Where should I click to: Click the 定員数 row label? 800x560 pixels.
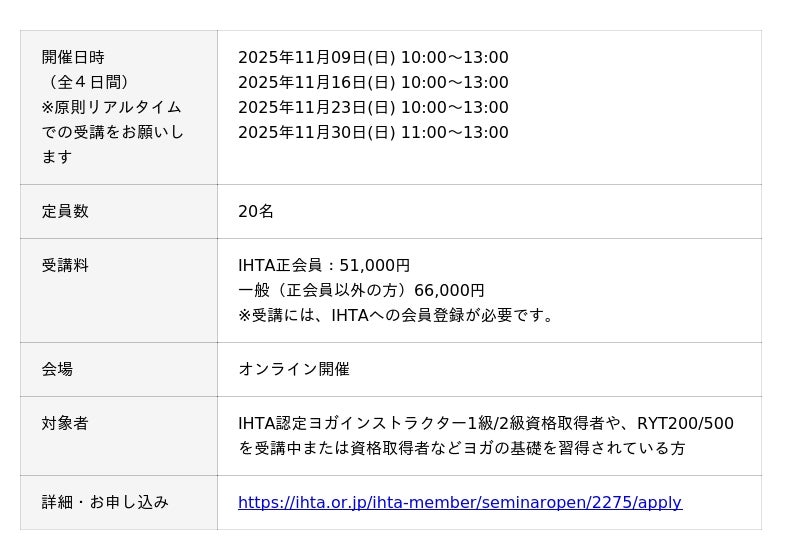[65, 212]
